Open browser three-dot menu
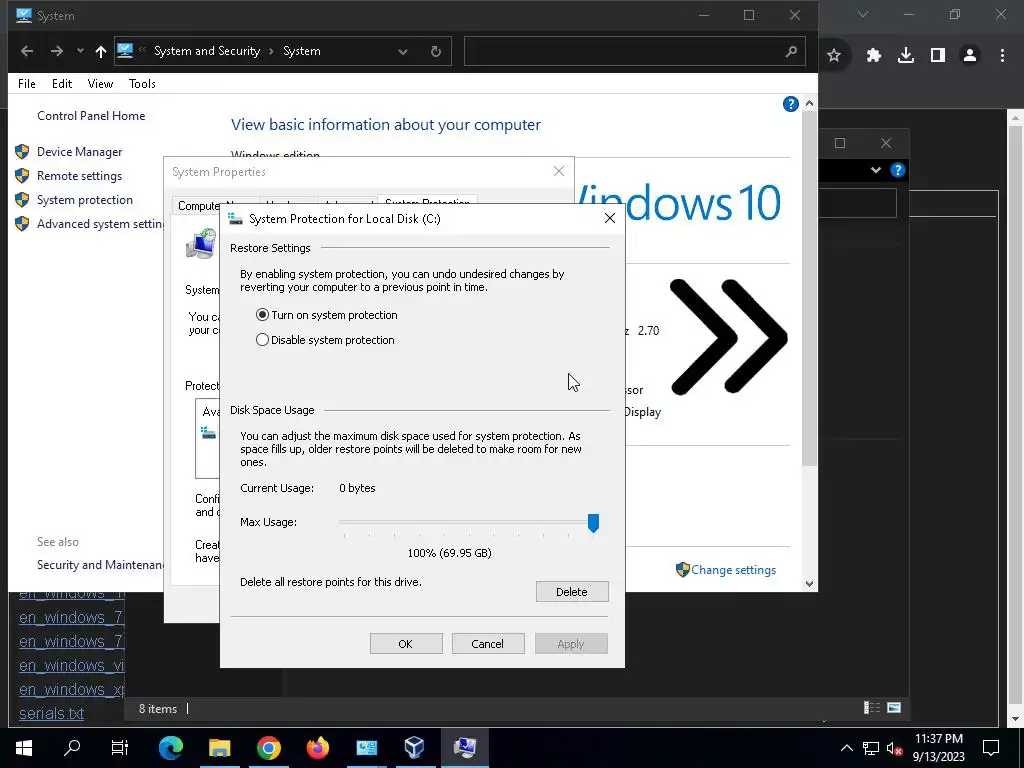The width and height of the screenshot is (1024, 768). tap(1002, 56)
